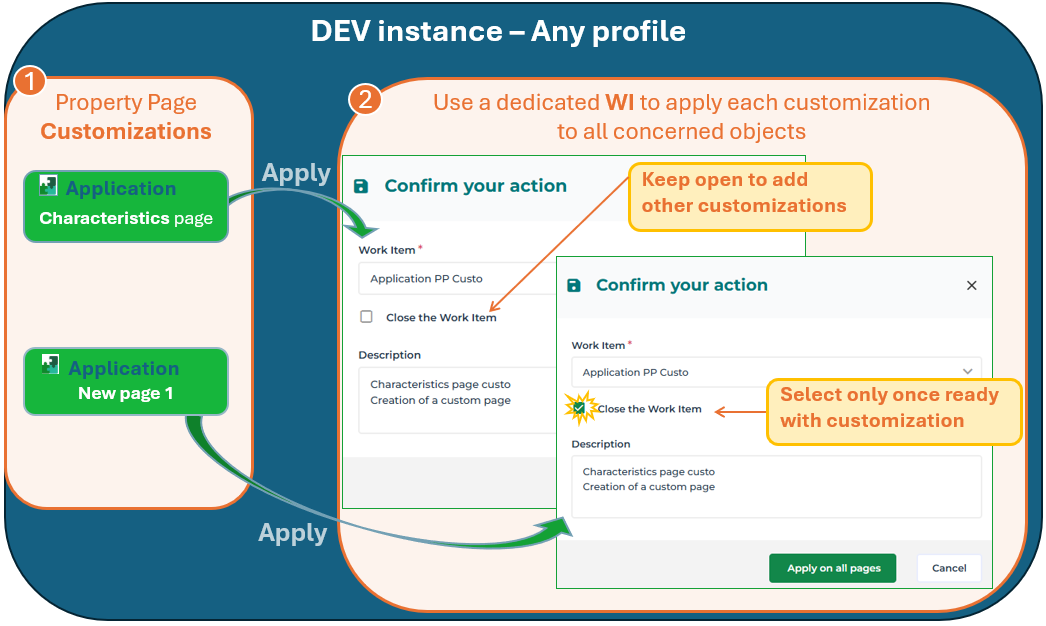Click the yellow Select only once ready callout

click(893, 408)
